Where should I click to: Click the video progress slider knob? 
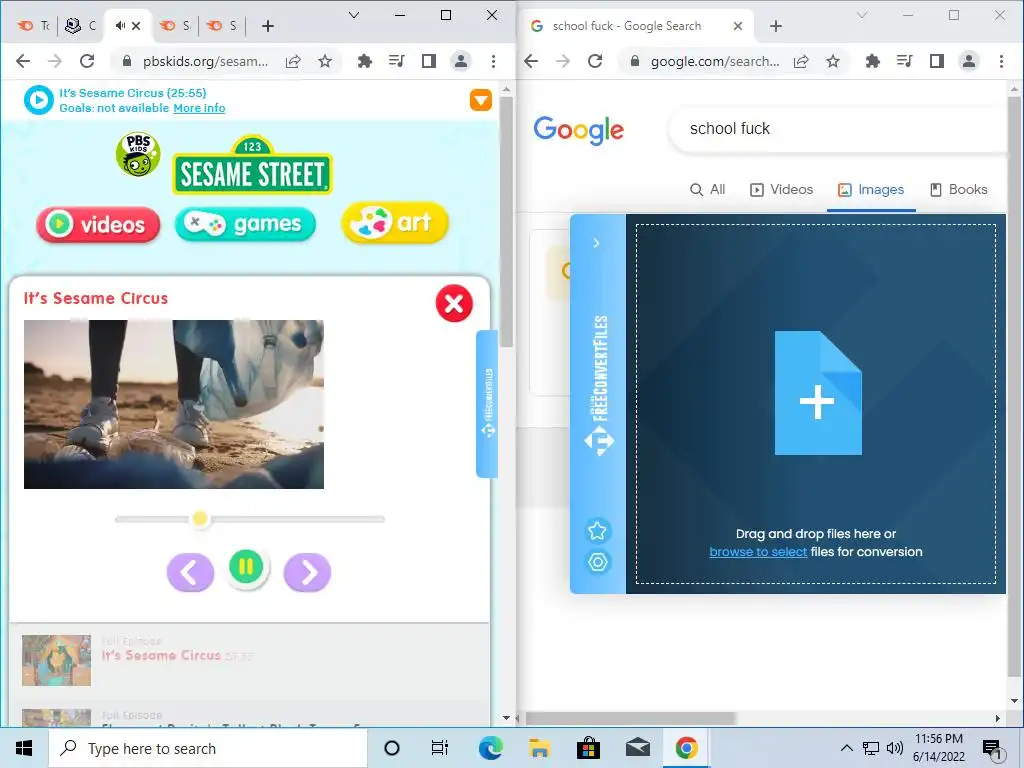pos(200,519)
